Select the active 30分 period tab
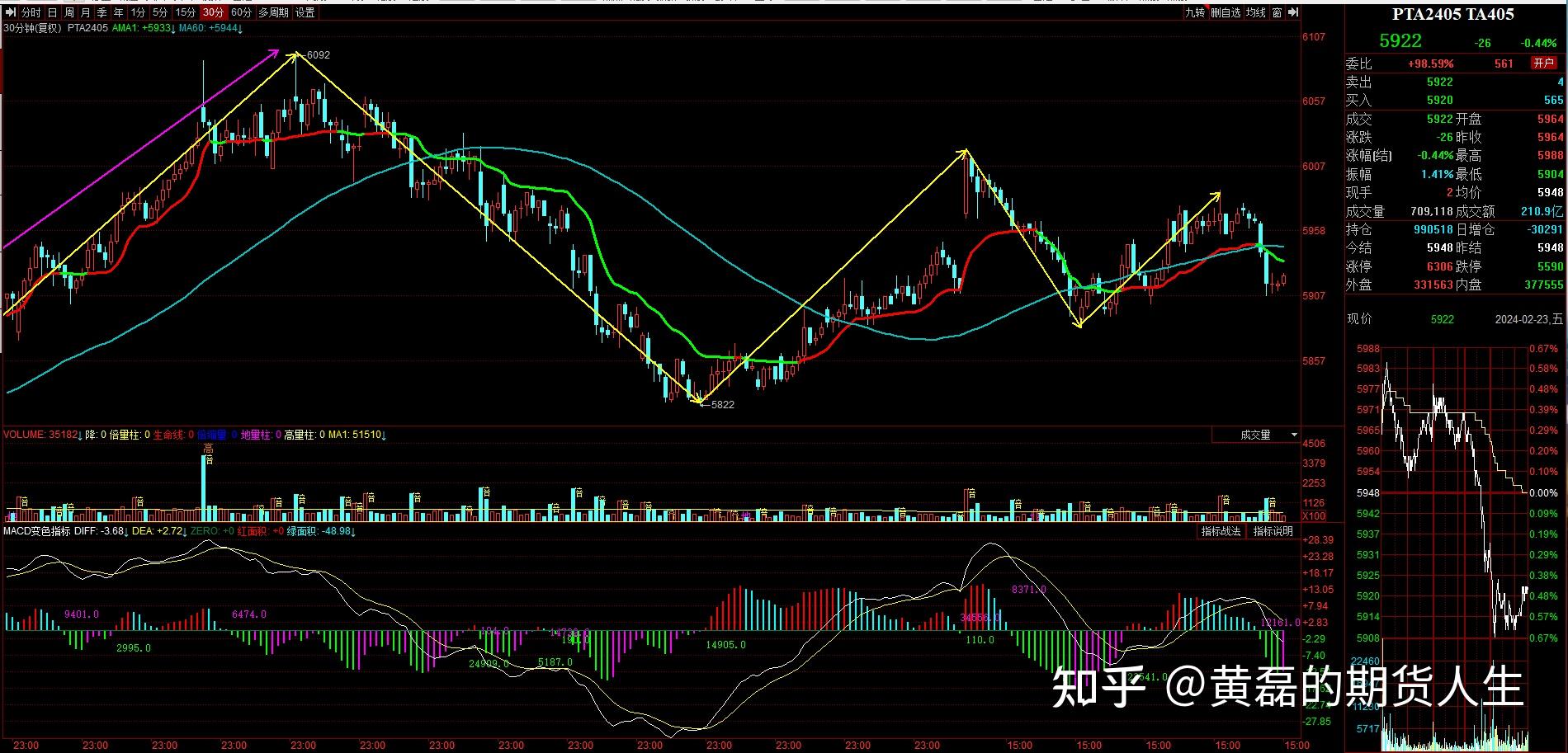 coord(213,12)
